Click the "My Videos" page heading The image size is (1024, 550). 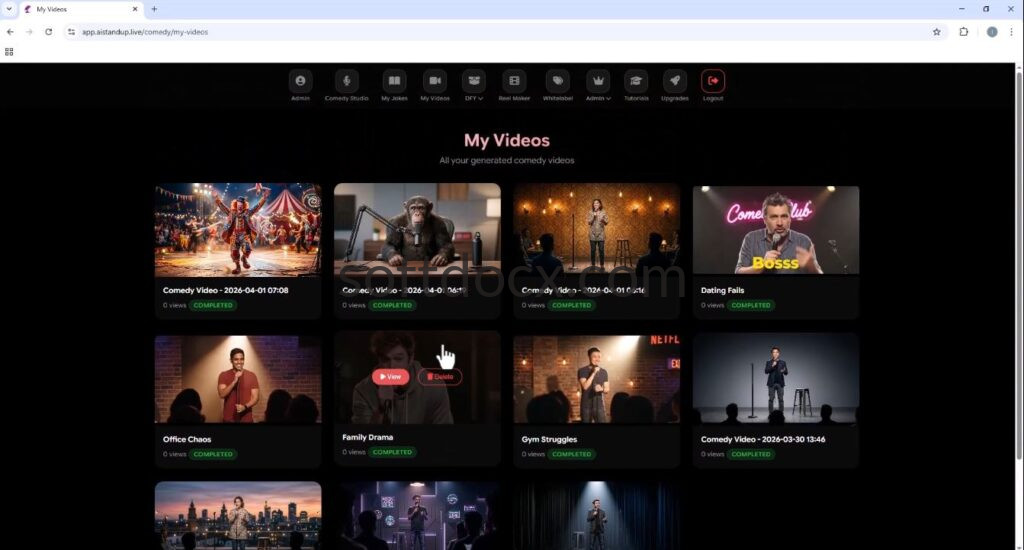507,140
